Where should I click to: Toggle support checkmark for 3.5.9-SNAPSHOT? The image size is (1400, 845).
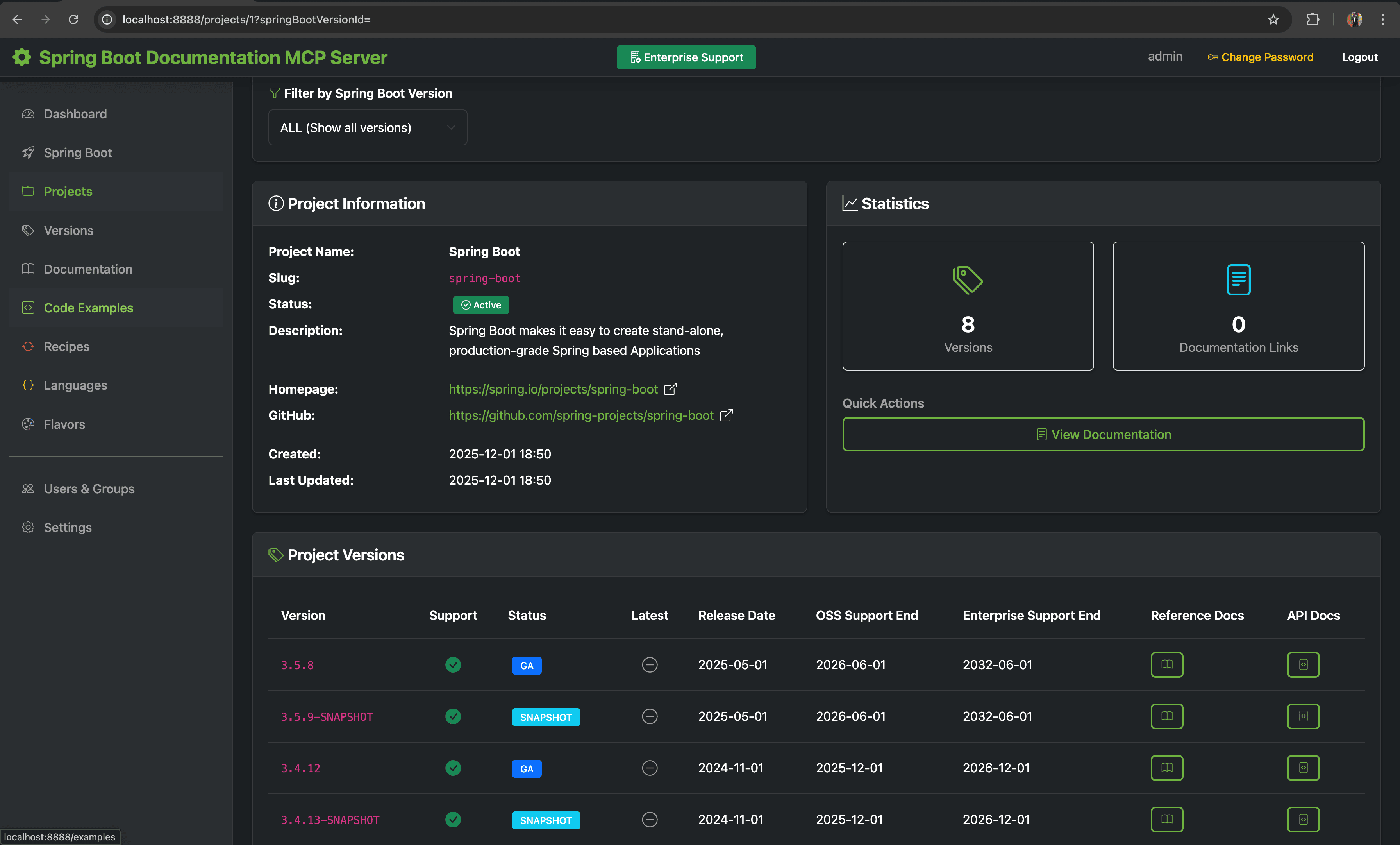453,716
